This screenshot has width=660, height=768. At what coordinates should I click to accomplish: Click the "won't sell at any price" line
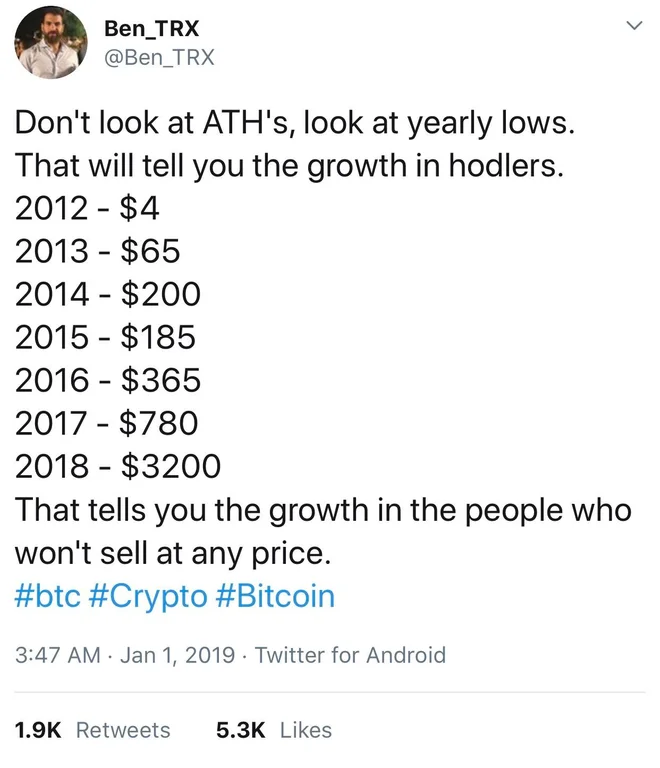pos(173,553)
